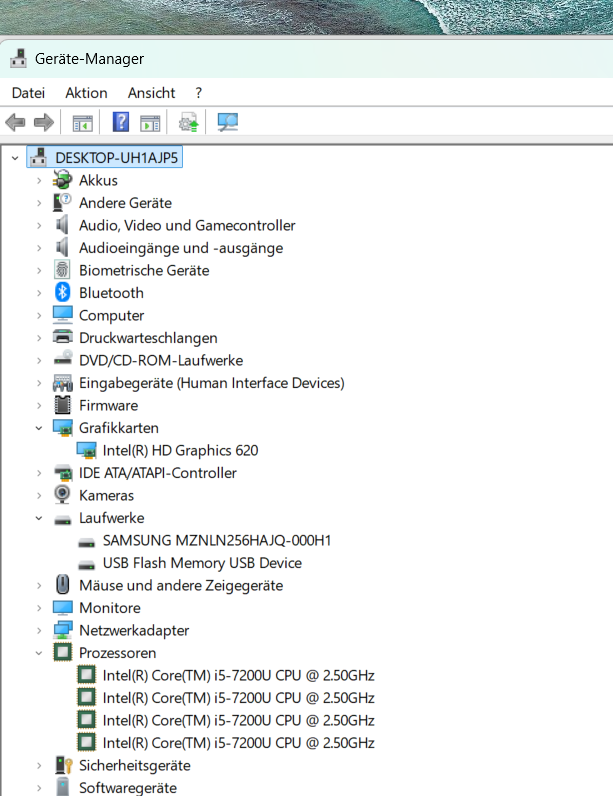Select the Kameras webcam icon
The height and width of the screenshot is (796, 613).
(x=62, y=494)
